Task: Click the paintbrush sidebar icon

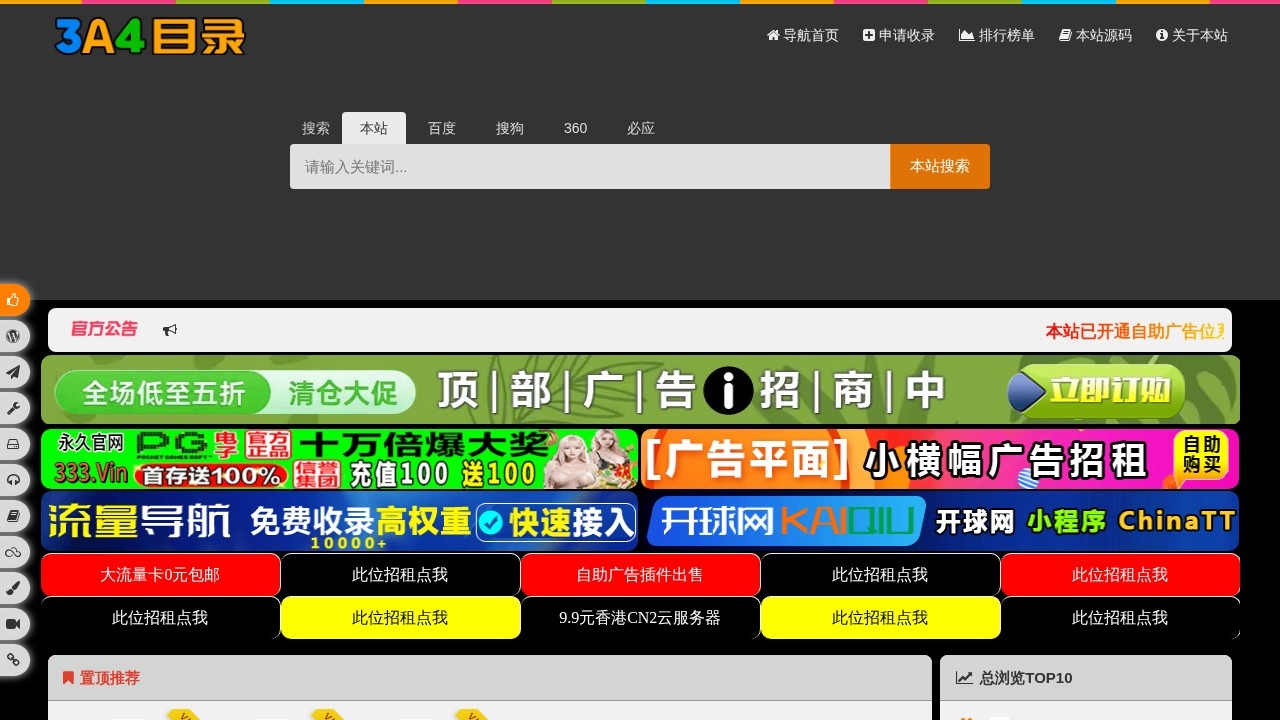Action: [x=13, y=588]
